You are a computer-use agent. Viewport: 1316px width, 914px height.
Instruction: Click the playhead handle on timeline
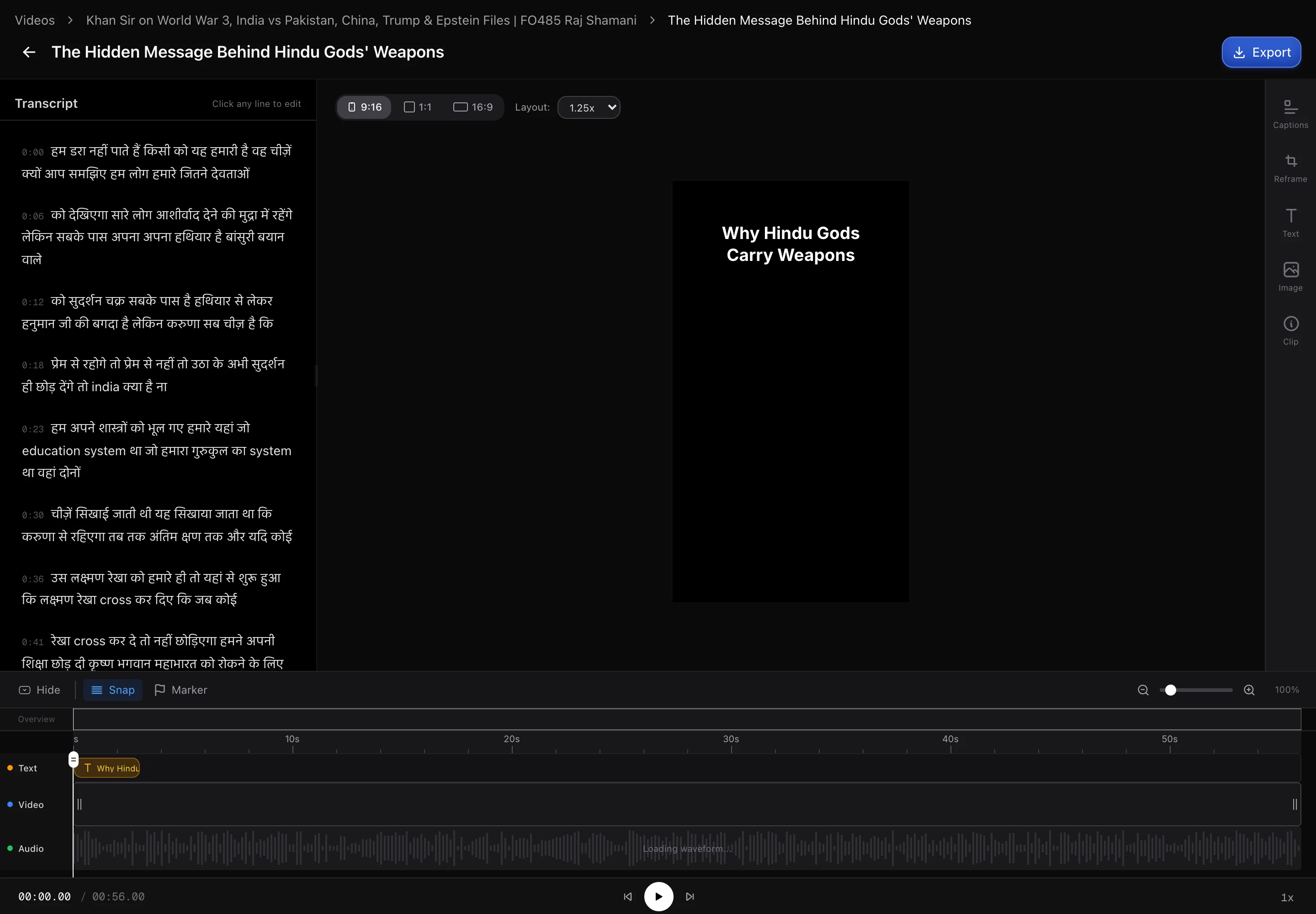coord(73,760)
